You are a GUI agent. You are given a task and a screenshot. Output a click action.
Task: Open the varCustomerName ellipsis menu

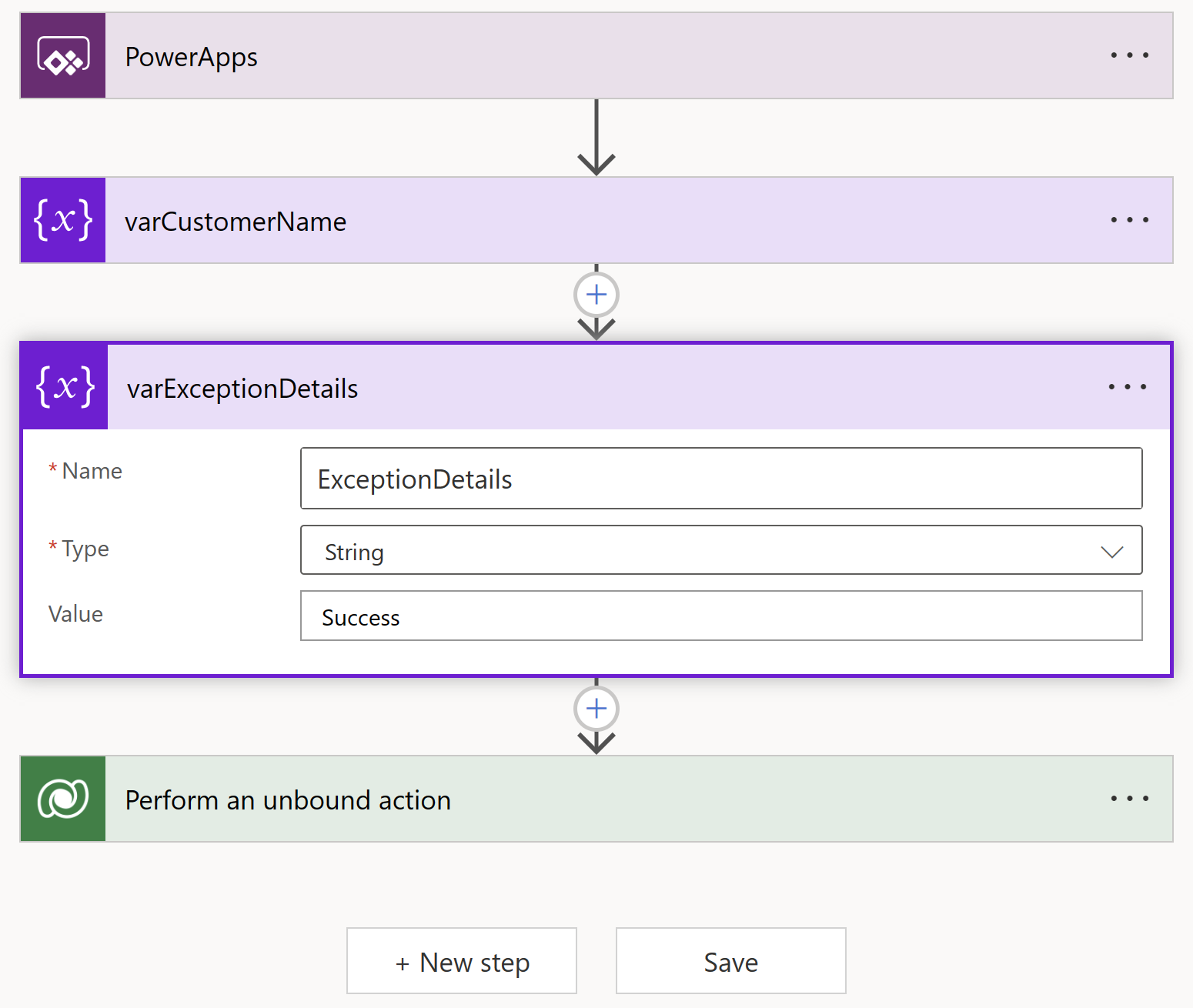(1129, 220)
